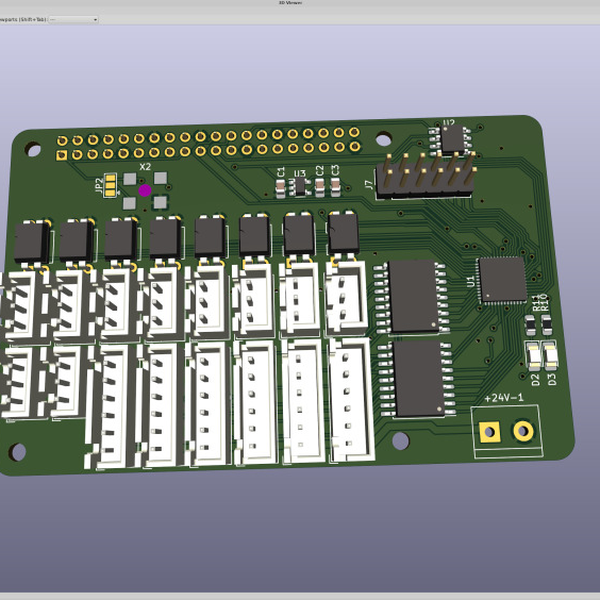Click the square pad of the +24V connector
The image size is (600, 600).
489,432
